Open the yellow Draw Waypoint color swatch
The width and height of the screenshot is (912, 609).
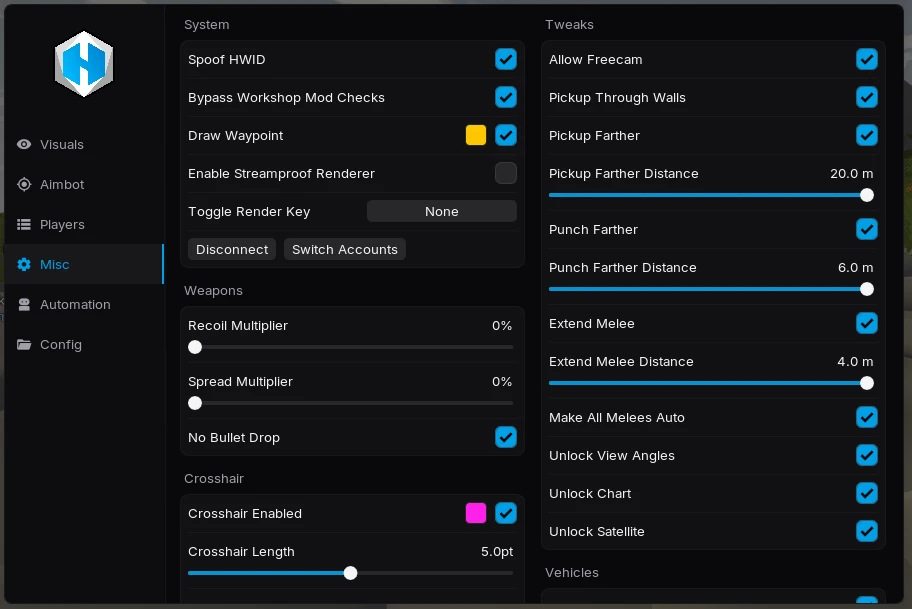[x=476, y=136]
